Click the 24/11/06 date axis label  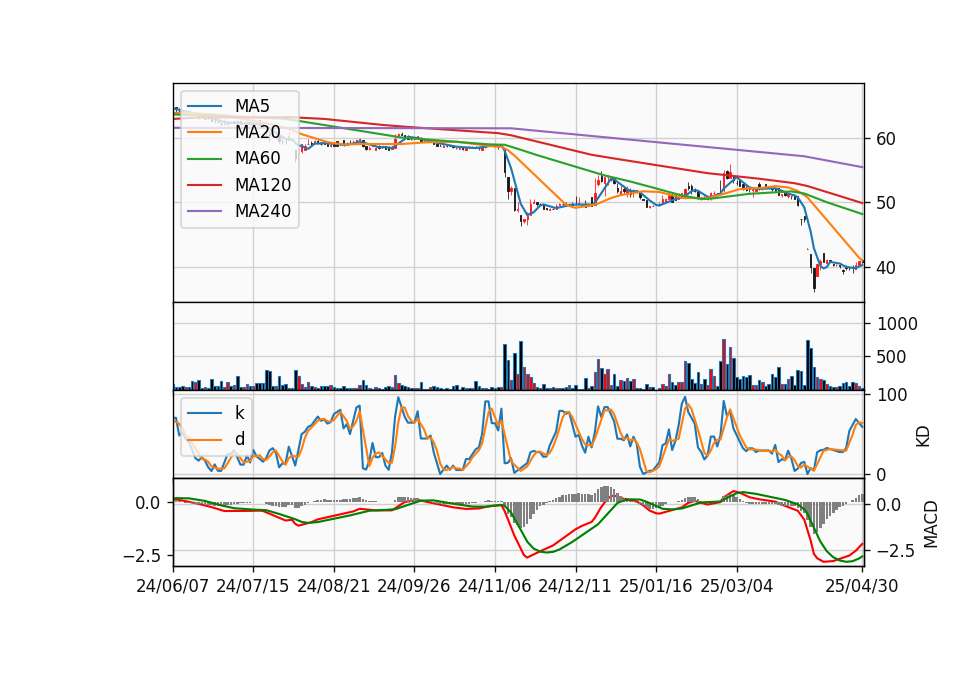(495, 586)
